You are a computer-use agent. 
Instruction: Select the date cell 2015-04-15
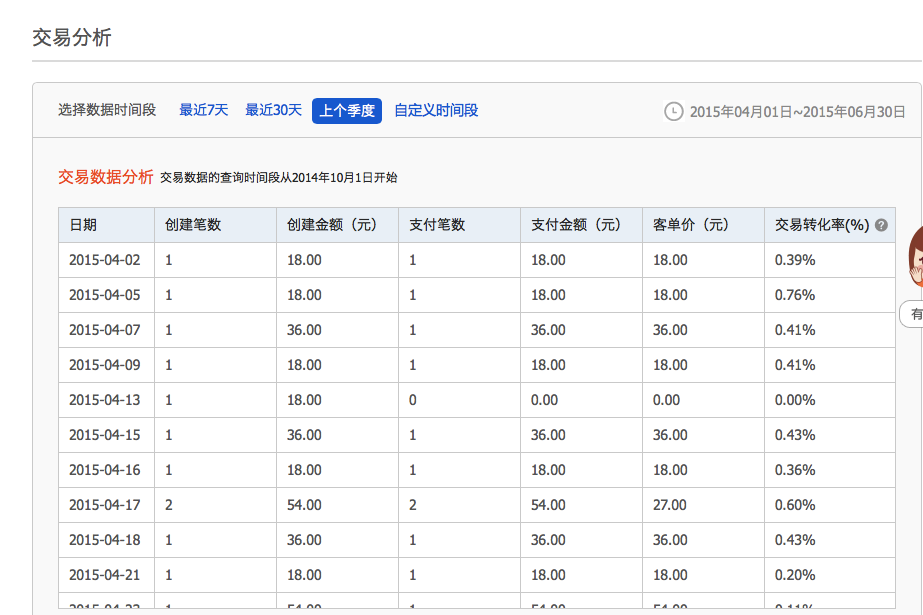click(x=105, y=435)
